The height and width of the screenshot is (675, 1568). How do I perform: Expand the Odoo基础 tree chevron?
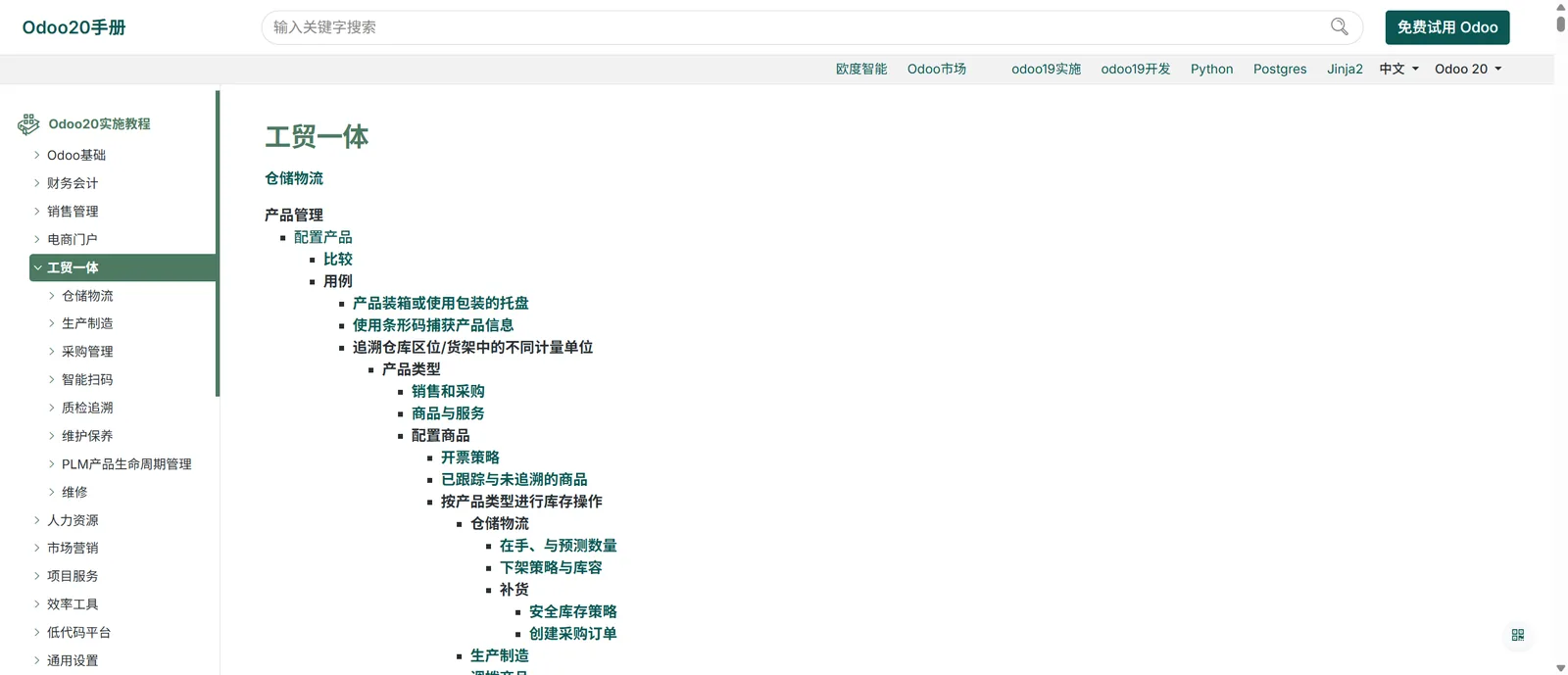pyautogui.click(x=37, y=155)
